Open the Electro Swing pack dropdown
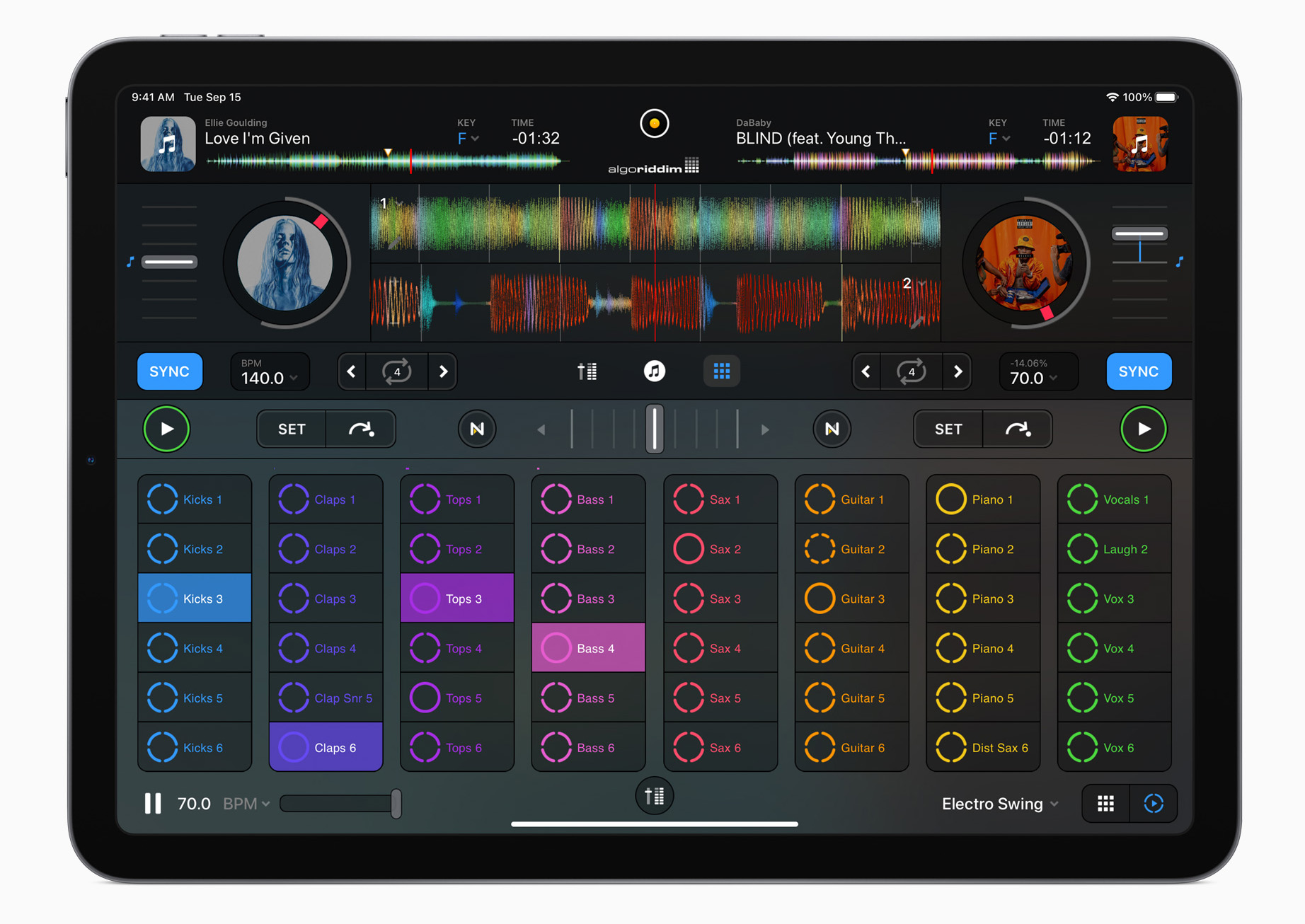1305x924 pixels. 999,804
